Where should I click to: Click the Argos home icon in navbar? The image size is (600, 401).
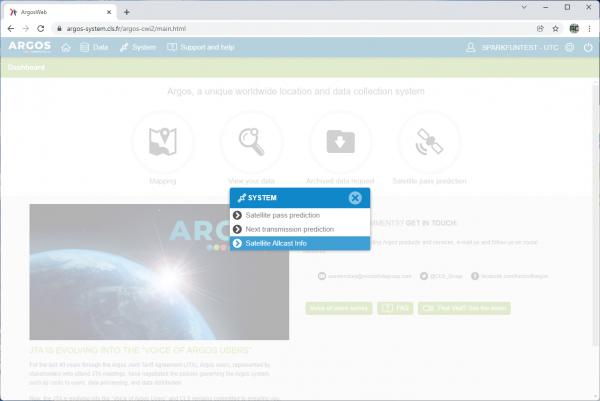tap(66, 47)
